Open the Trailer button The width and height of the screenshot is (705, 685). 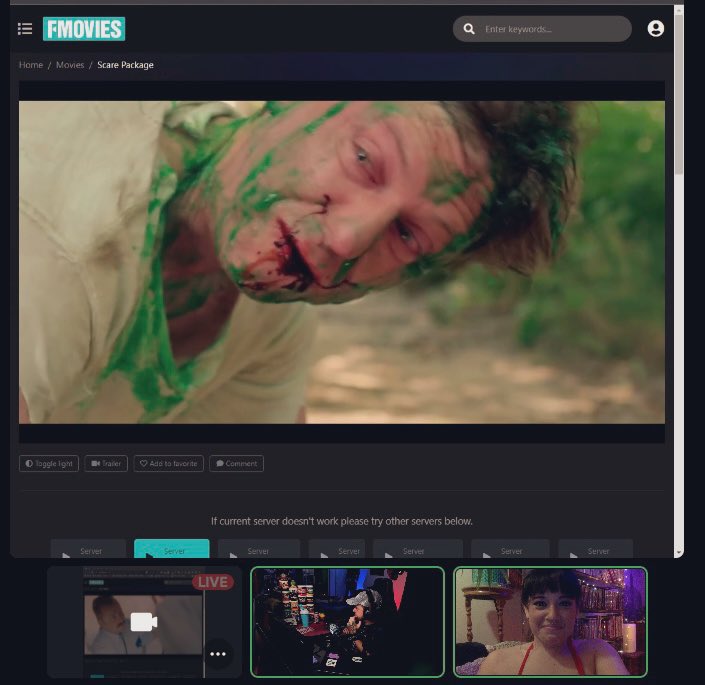click(106, 463)
